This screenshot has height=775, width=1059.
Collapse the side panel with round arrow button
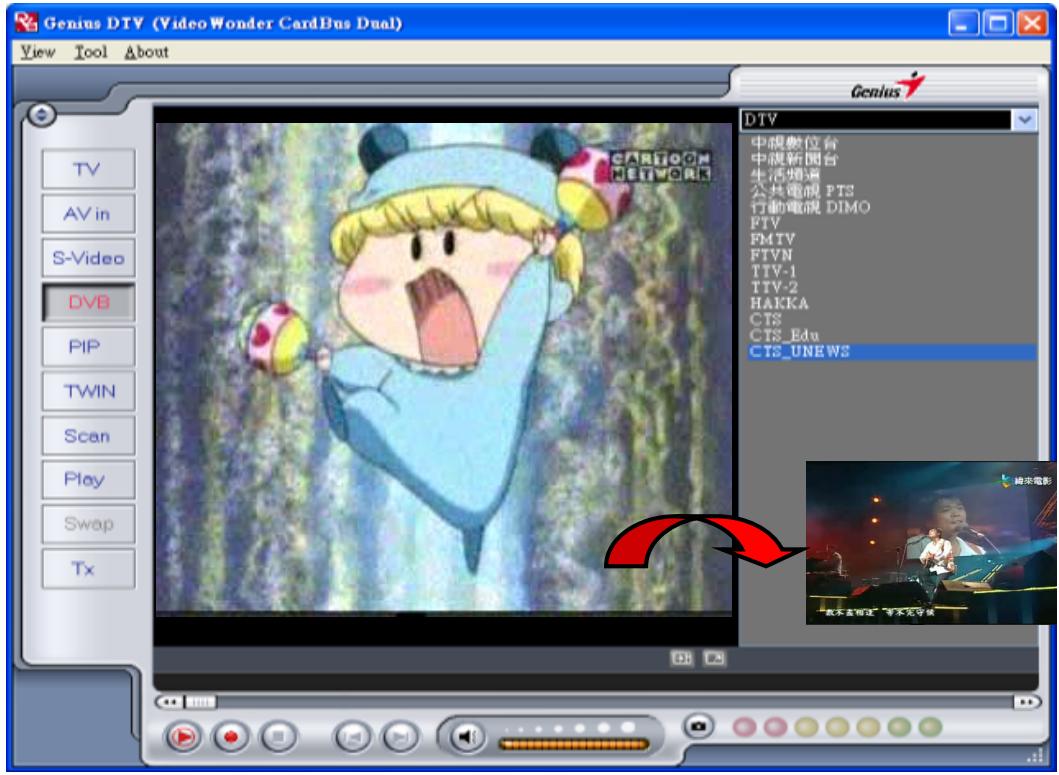pyautogui.click(x=41, y=116)
